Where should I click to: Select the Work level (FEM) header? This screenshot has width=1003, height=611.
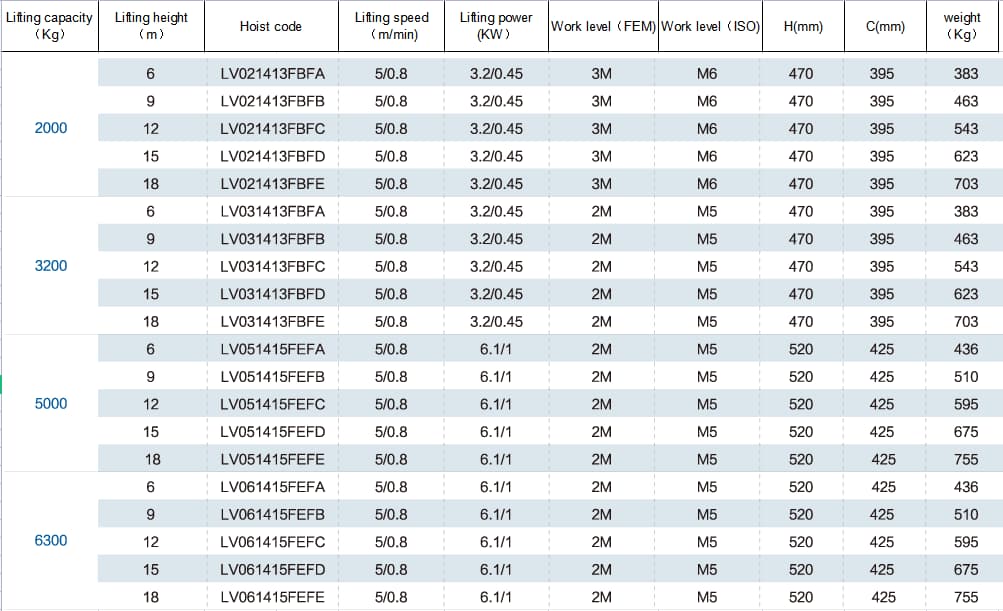602,27
